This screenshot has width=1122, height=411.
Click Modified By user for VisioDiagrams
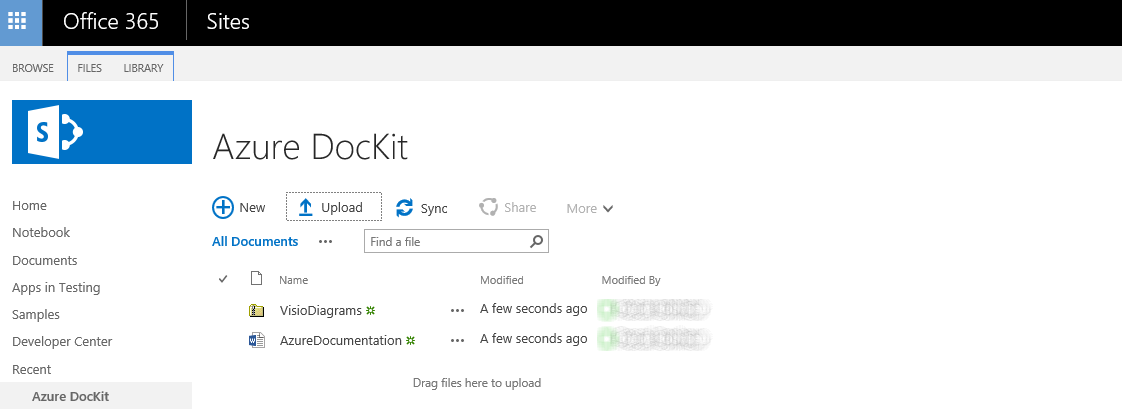[655, 309]
